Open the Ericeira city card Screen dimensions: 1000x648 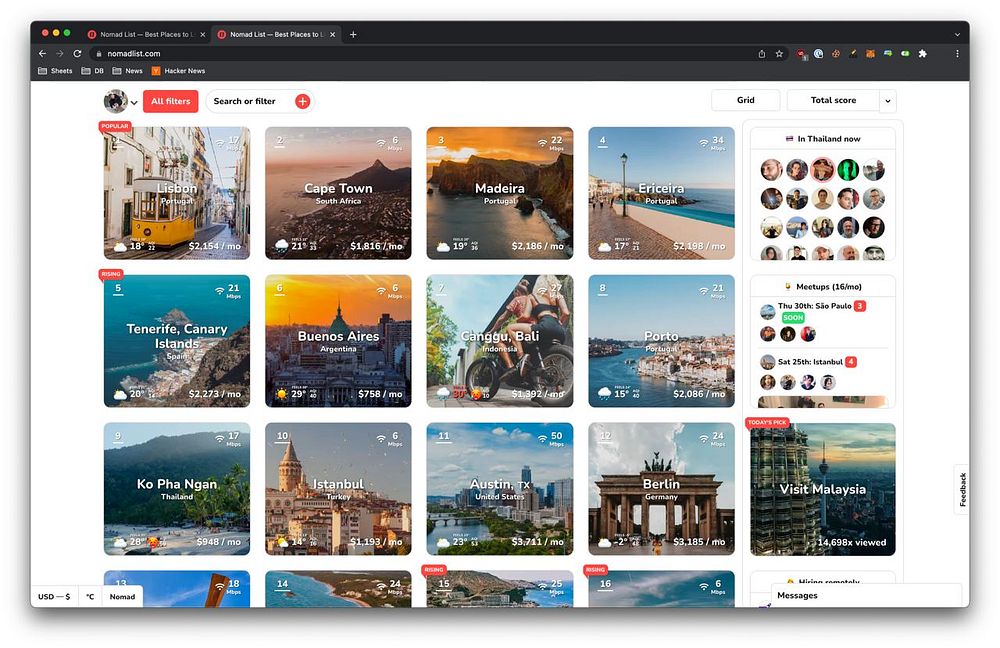click(661, 193)
